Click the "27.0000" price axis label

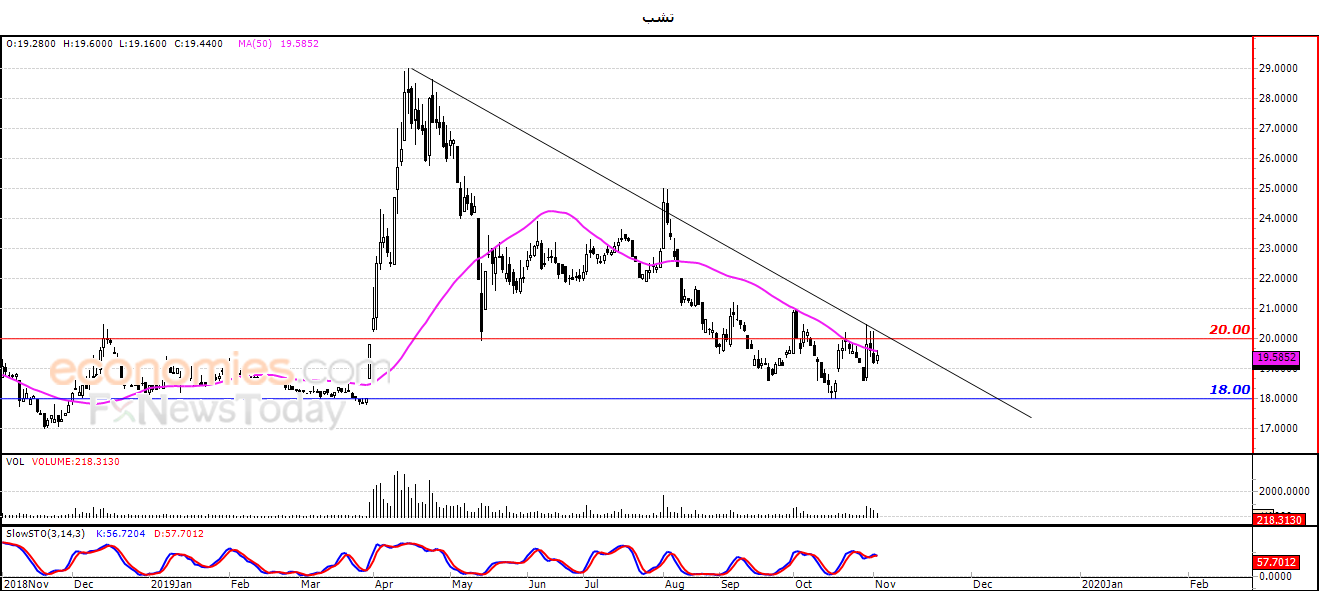click(1280, 129)
